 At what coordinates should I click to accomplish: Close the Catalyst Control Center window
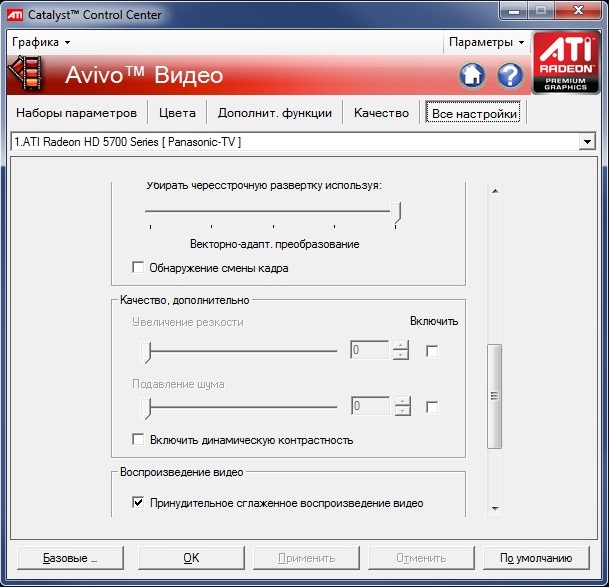[578, 10]
